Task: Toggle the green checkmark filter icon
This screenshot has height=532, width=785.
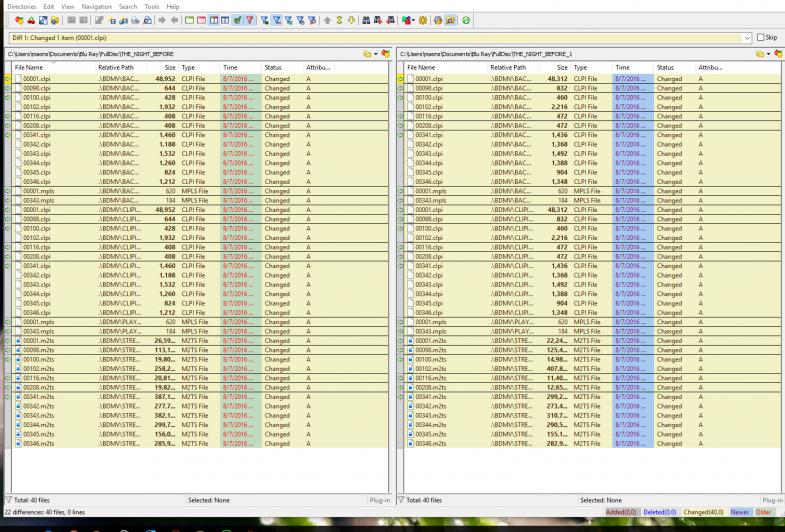Action: click(237, 21)
